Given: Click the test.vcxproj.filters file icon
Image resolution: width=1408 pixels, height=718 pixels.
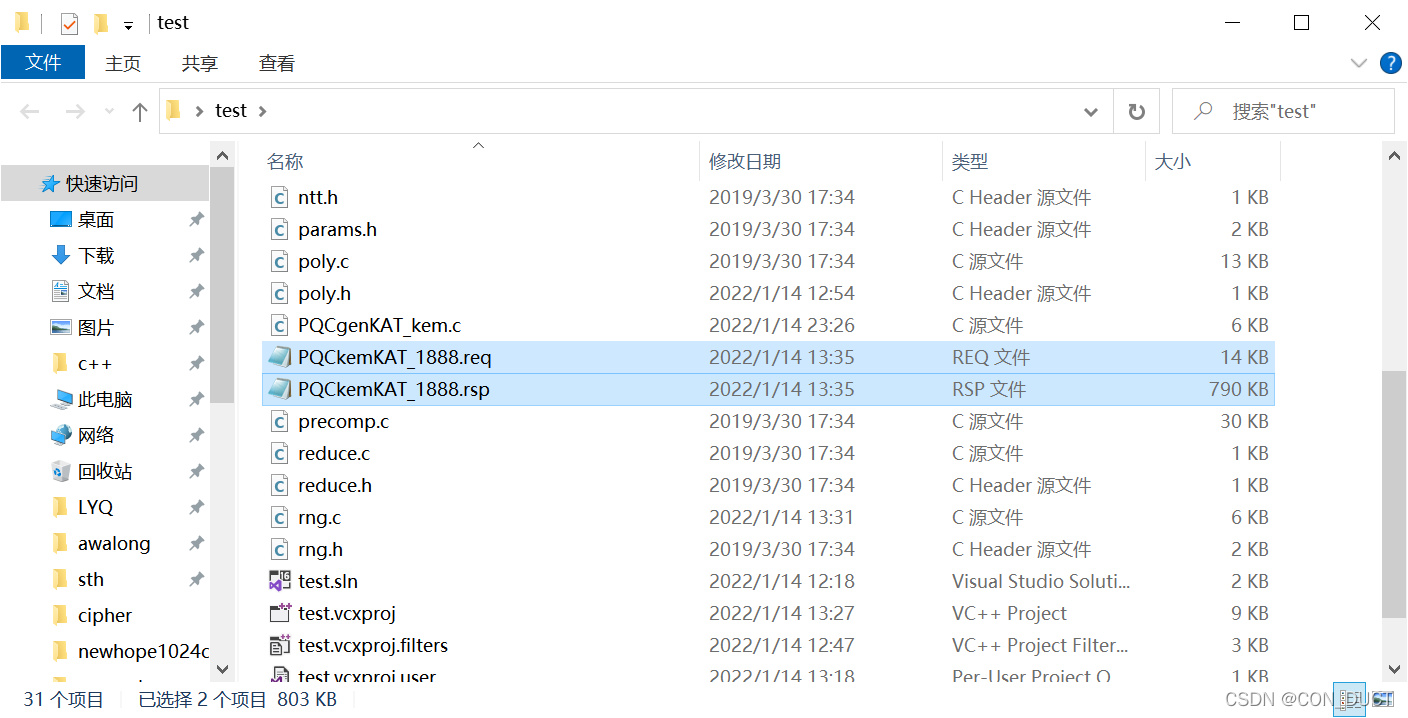Looking at the screenshot, I should click(x=280, y=645).
